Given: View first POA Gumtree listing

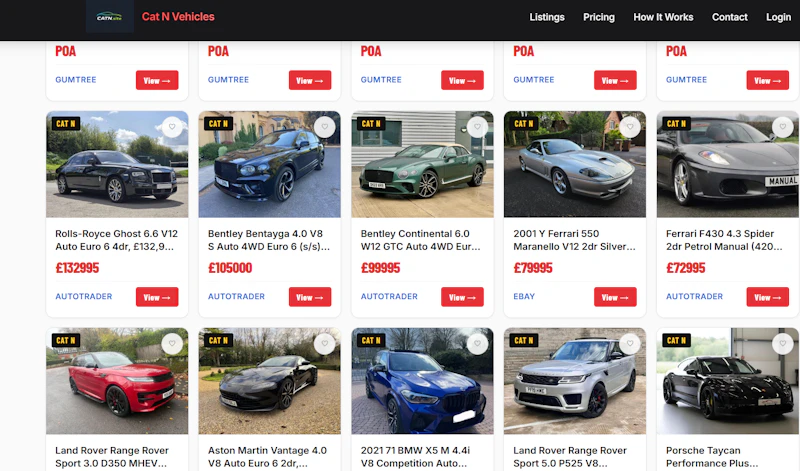Looking at the screenshot, I should coord(157,80).
